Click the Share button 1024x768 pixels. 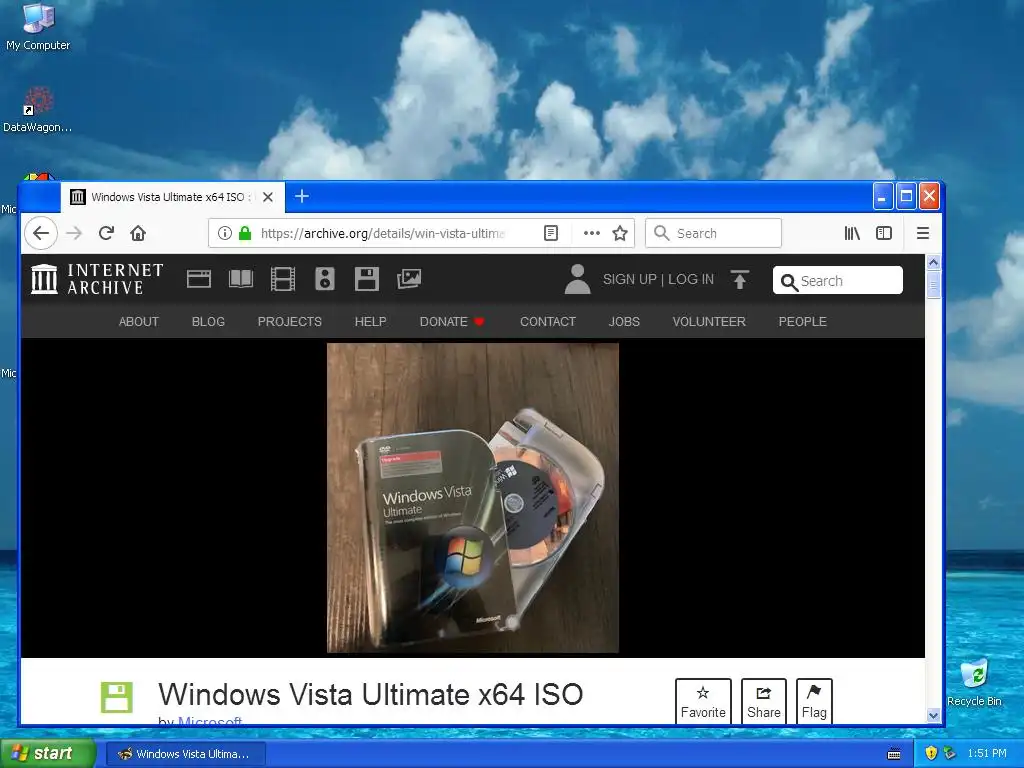coord(763,701)
